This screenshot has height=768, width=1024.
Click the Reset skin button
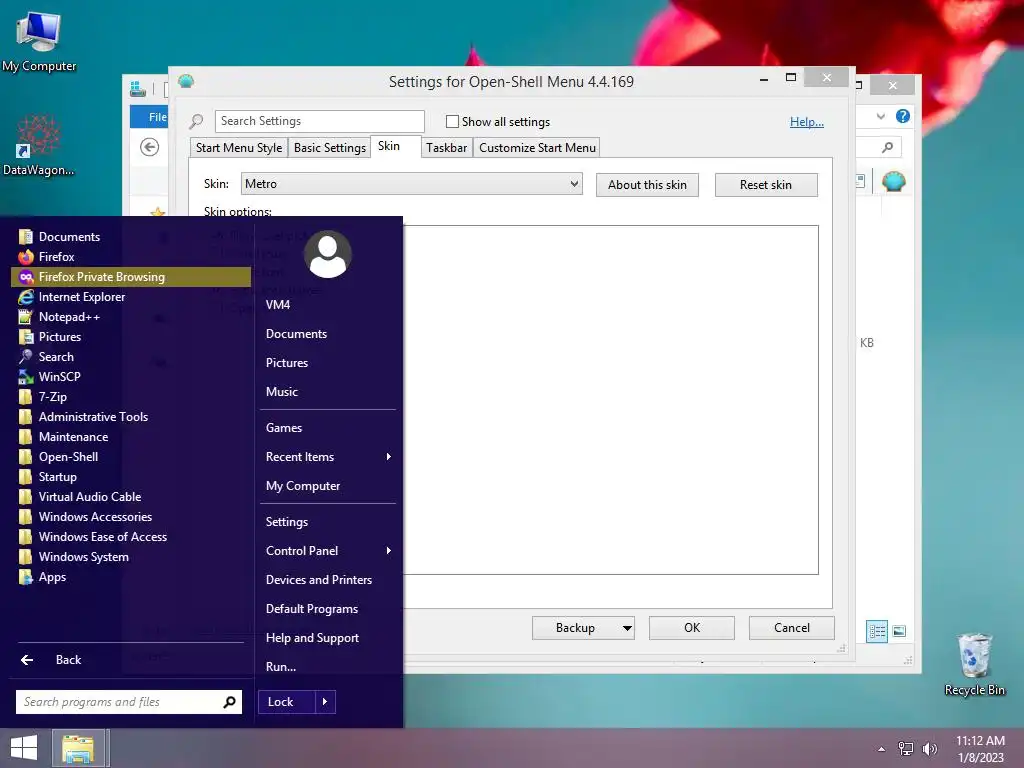pyautogui.click(x=766, y=185)
